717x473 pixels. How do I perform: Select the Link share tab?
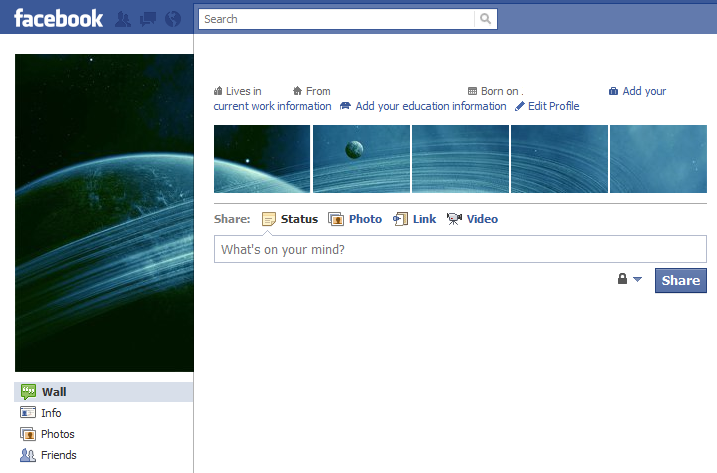tap(414, 219)
